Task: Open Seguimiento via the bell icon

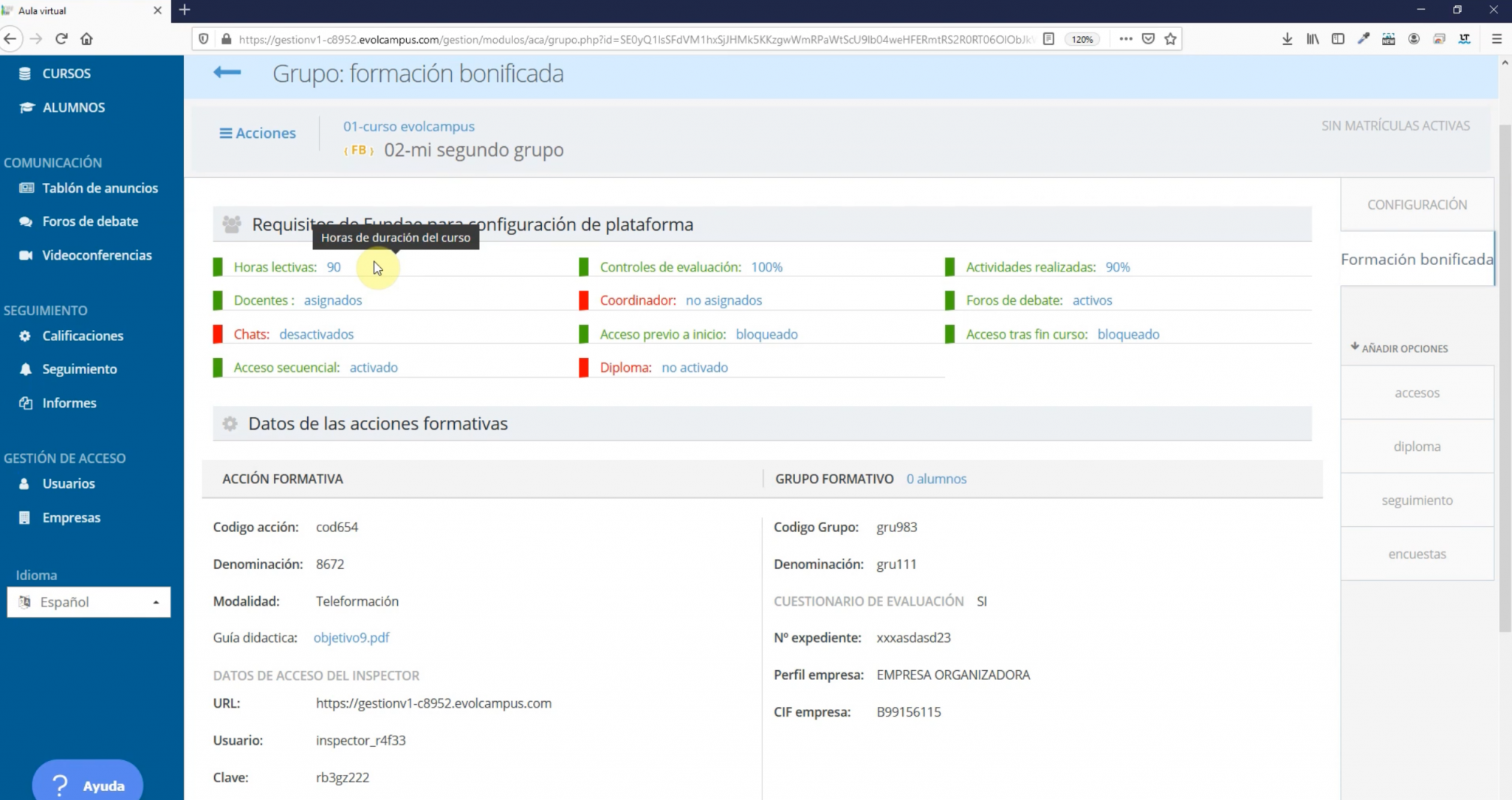Action: coord(24,368)
